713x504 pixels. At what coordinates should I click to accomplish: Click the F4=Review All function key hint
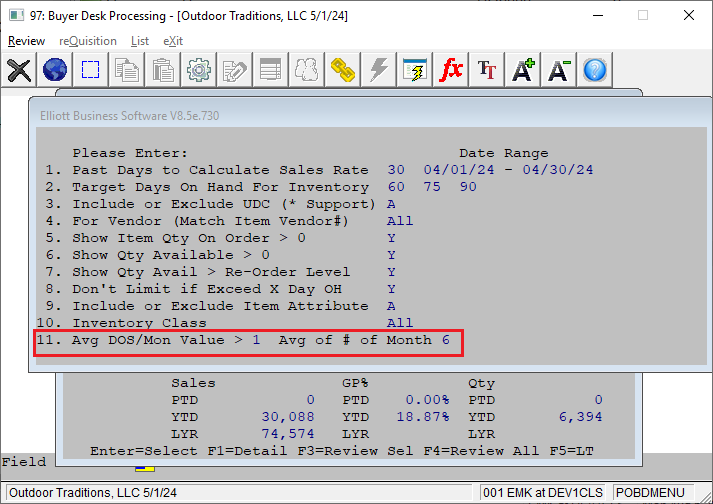tap(482, 451)
